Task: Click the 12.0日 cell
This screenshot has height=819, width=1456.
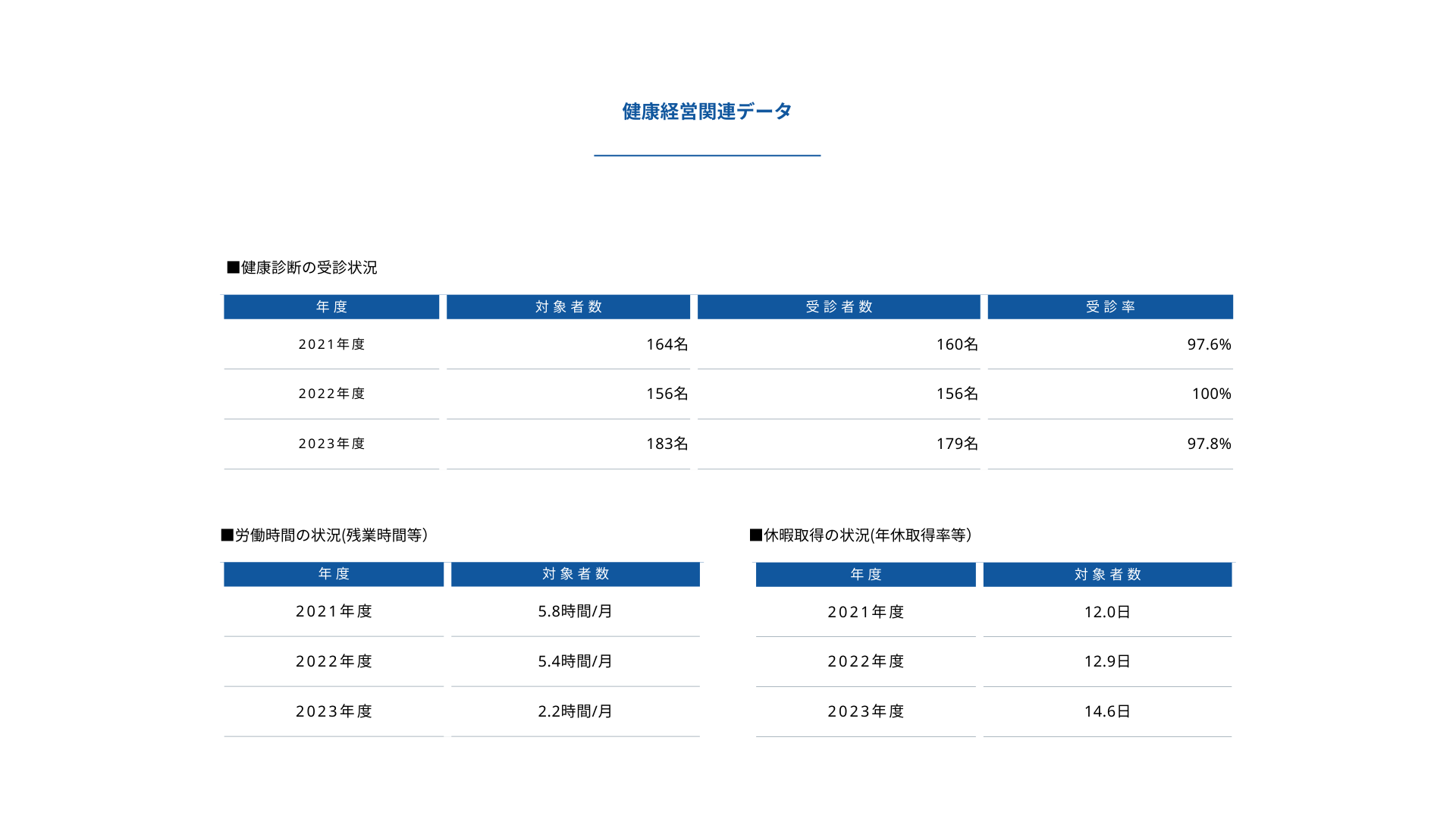Action: pyautogui.click(x=1107, y=612)
